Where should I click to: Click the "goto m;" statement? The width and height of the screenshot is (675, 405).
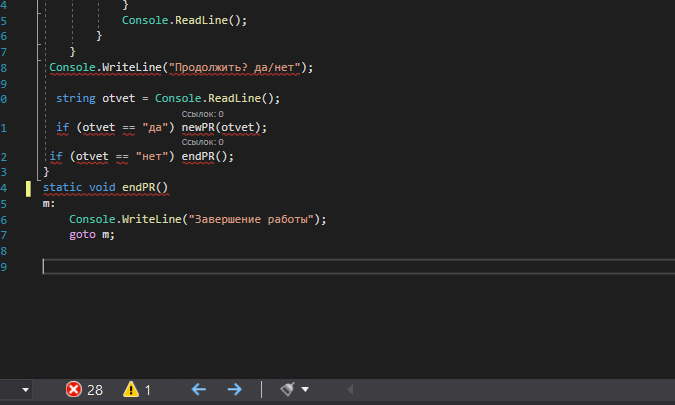pyautogui.click(x=92, y=235)
